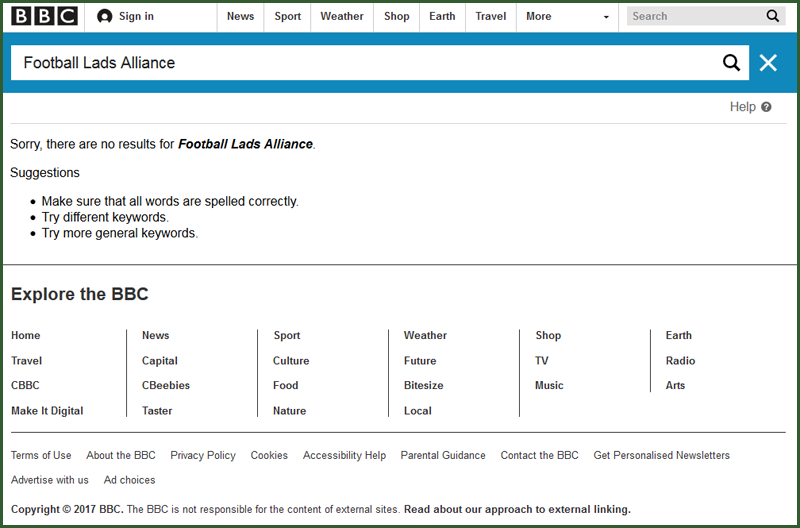Click the More menu label
The height and width of the screenshot is (528, 800).
click(x=538, y=16)
